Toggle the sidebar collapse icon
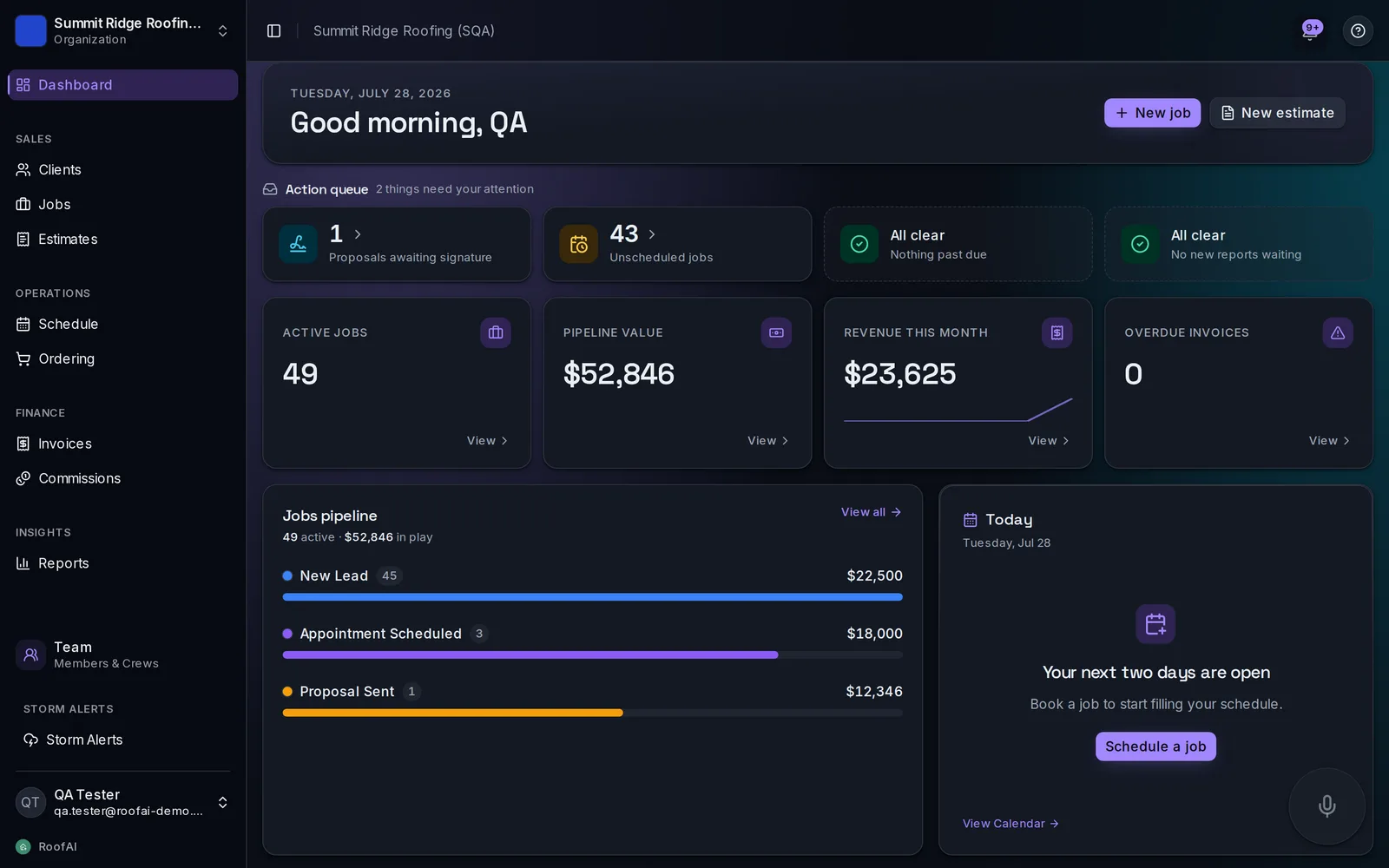 click(x=273, y=30)
